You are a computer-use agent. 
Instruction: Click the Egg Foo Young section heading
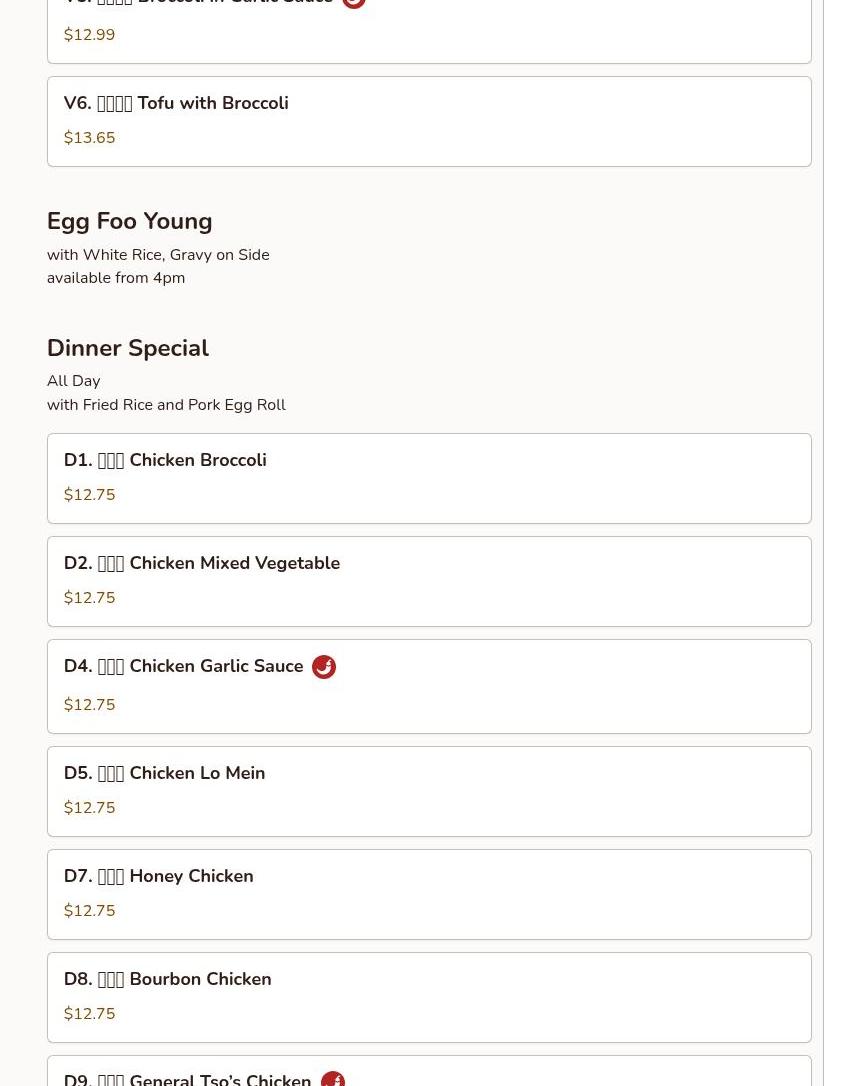point(130,221)
